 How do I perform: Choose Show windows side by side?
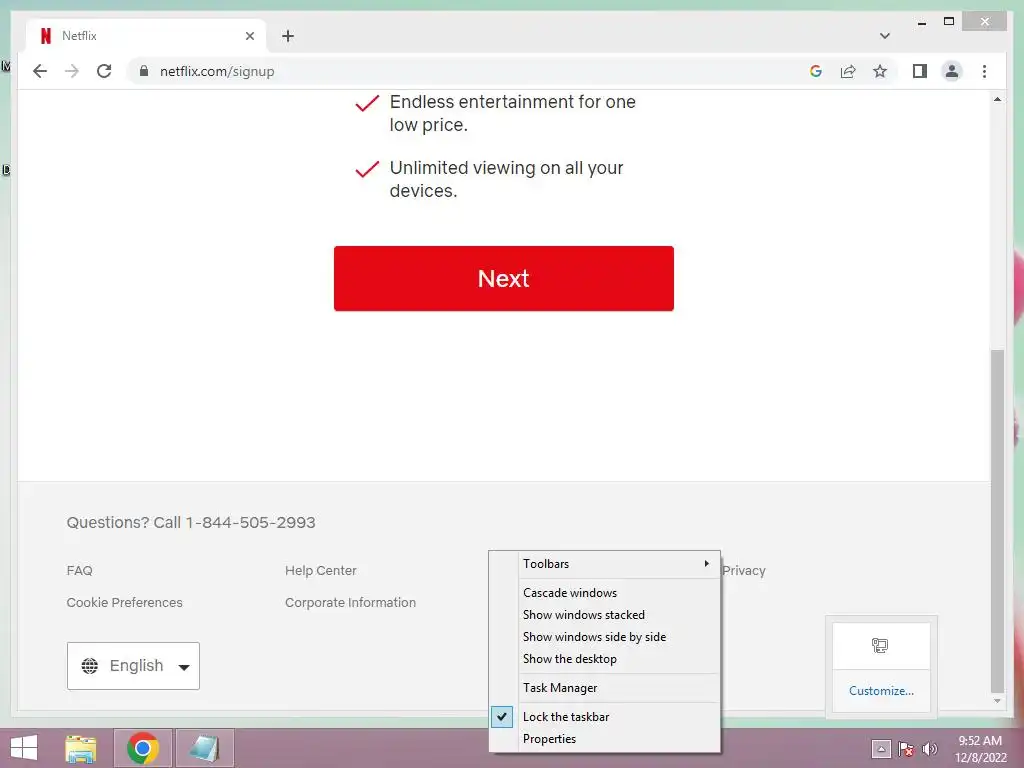tap(605, 637)
